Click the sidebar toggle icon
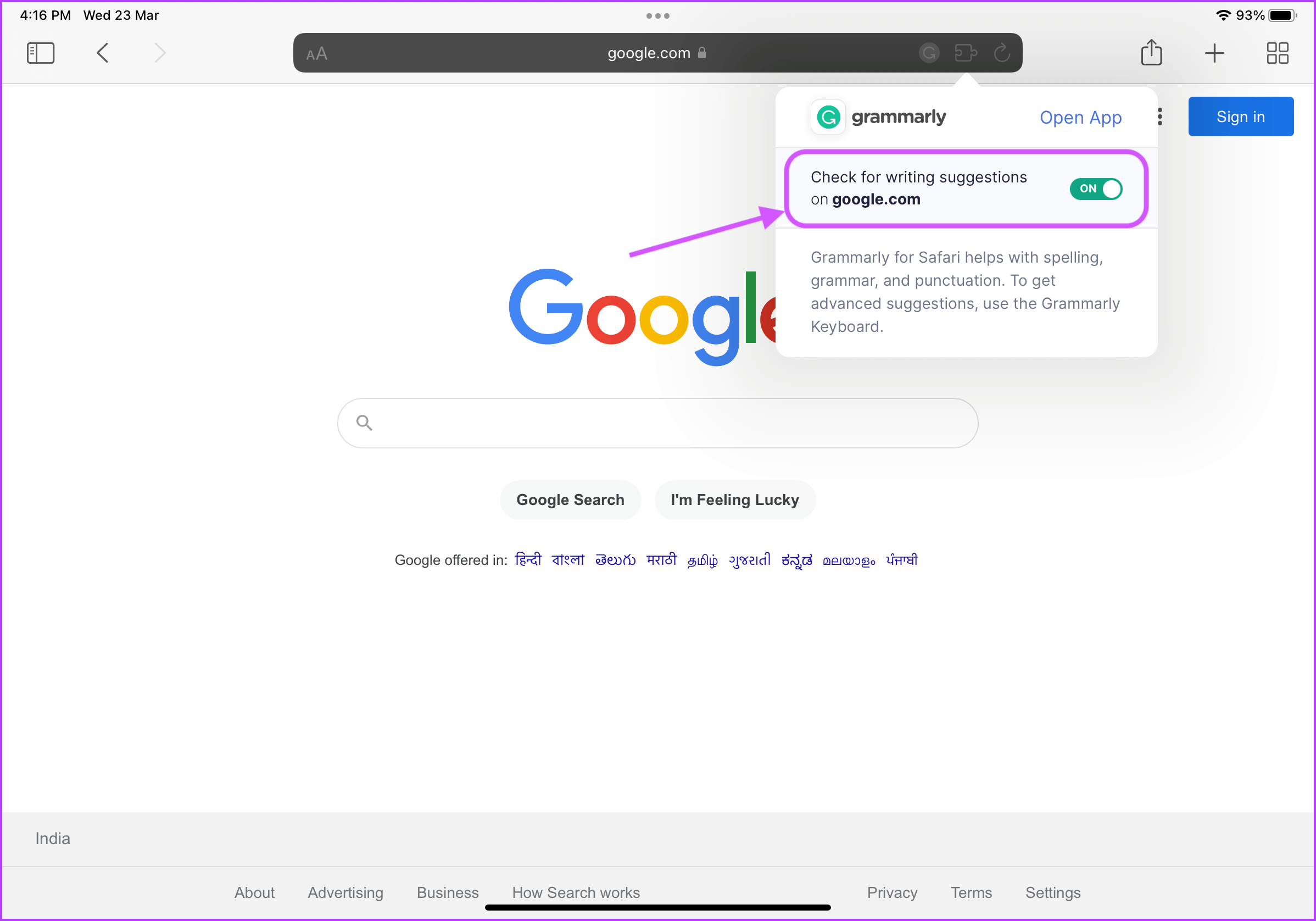The image size is (1316, 921). [40, 54]
